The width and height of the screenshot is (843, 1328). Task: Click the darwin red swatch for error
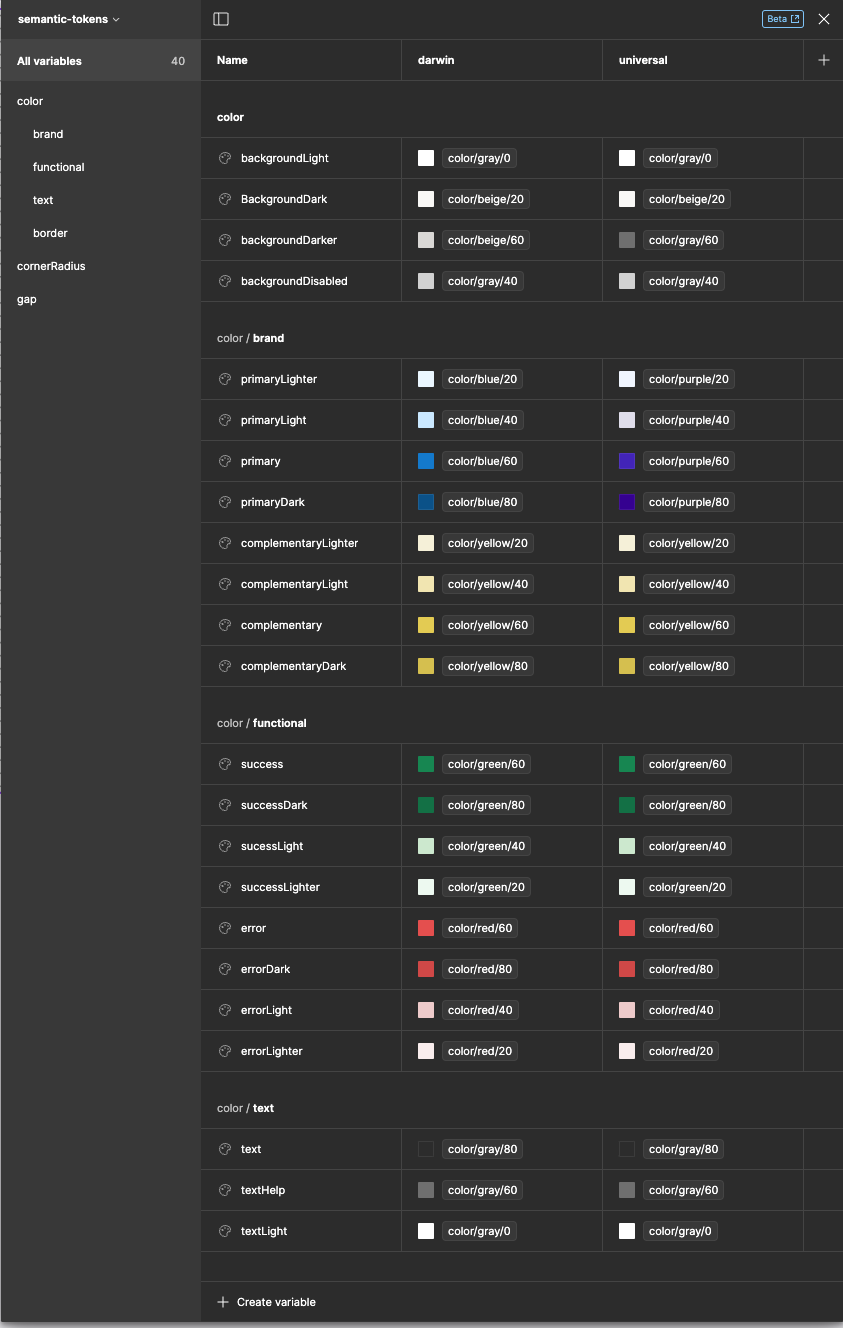coord(426,928)
